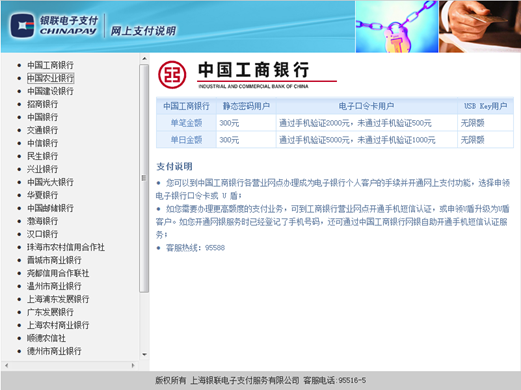Click the USB Key用户 column header
The height and width of the screenshot is (390, 521).
[485, 106]
